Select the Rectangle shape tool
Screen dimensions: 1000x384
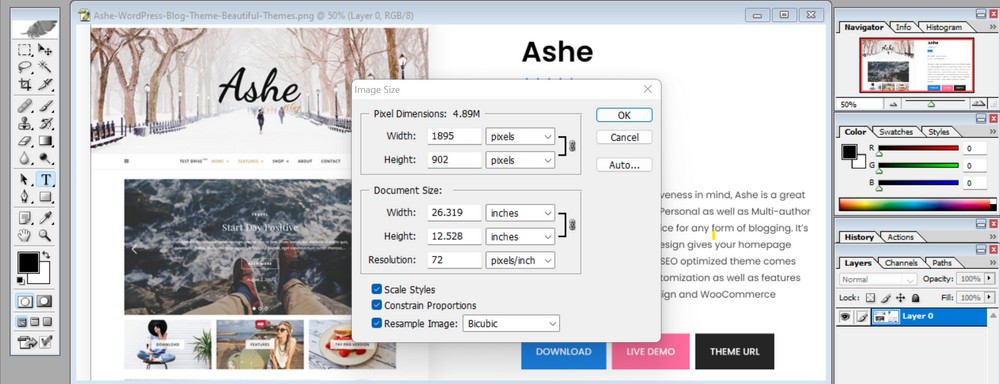[45, 196]
